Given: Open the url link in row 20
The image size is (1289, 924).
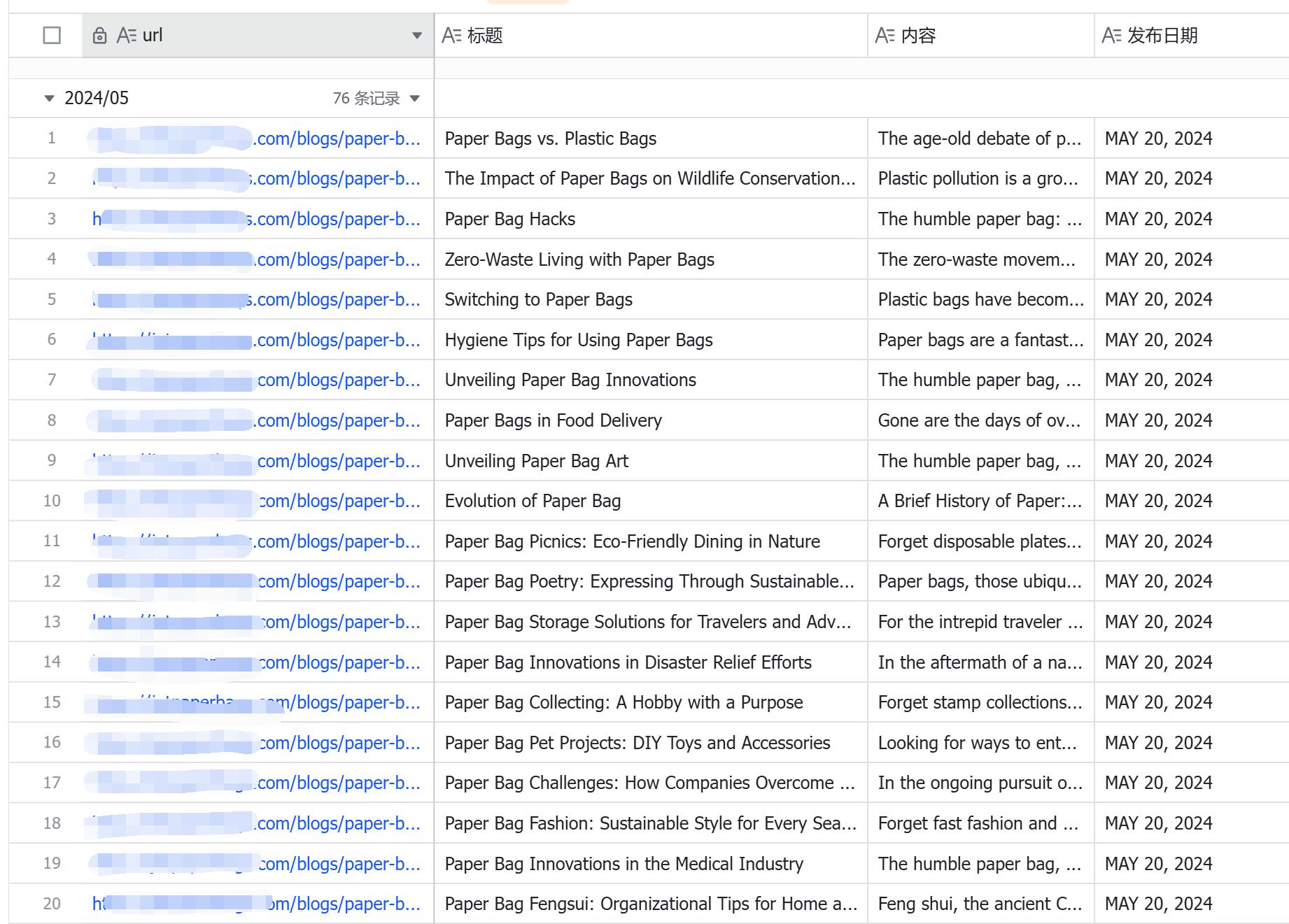Looking at the screenshot, I should coord(343,904).
